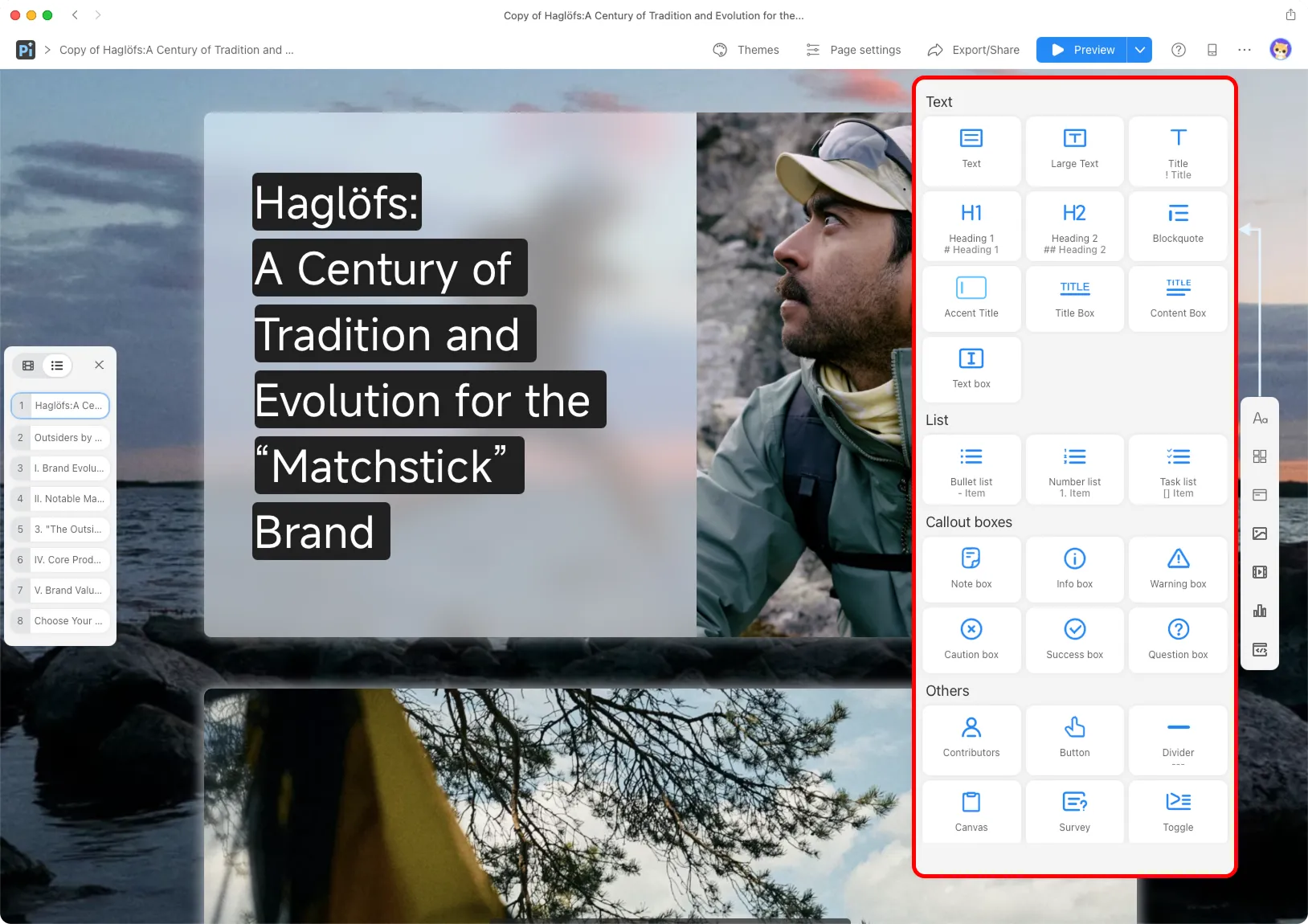The height and width of the screenshot is (924, 1308).
Task: Open the help question mark icon
Action: pyautogui.click(x=1179, y=50)
